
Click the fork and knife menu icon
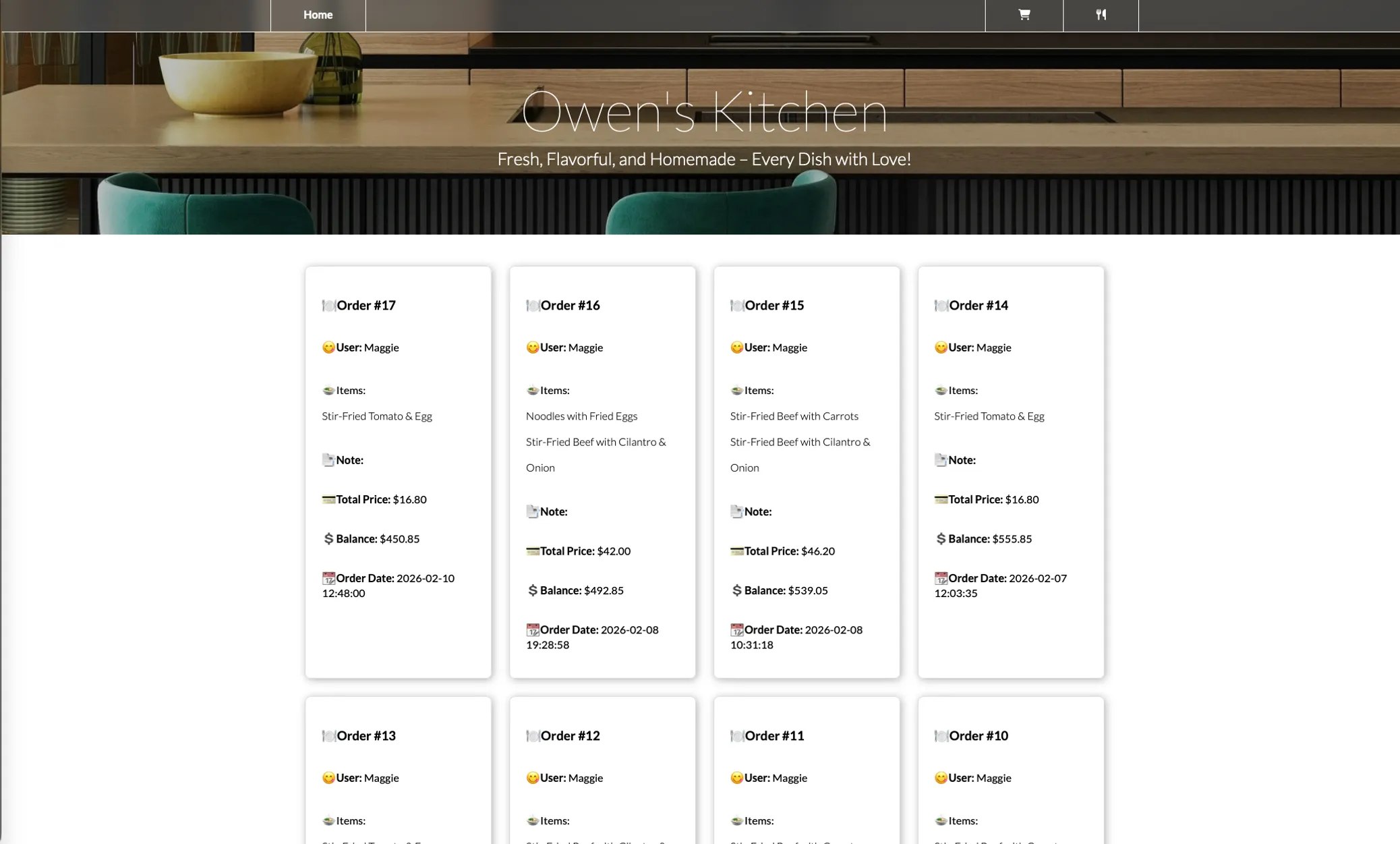(x=1101, y=15)
